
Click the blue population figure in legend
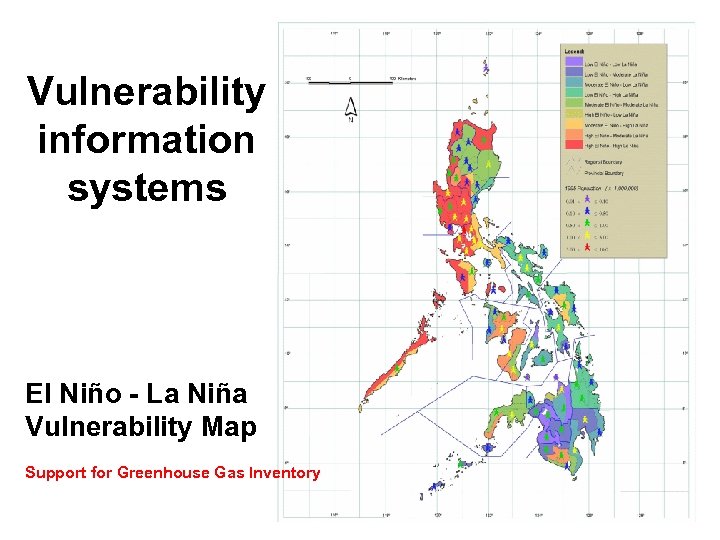point(587,211)
